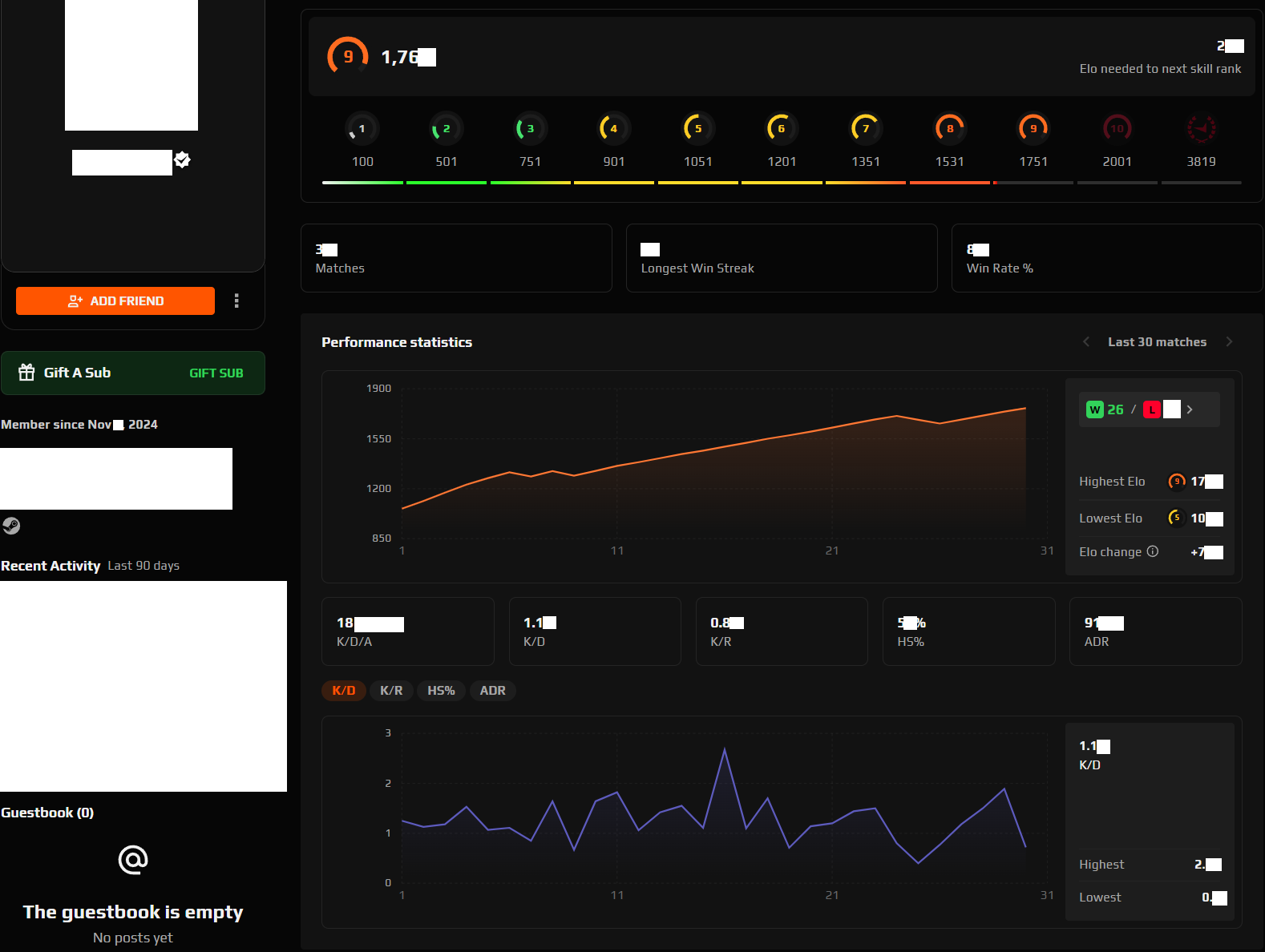This screenshot has height=952, width=1265.
Task: Go to previous match range arrow
Action: pos(1086,342)
